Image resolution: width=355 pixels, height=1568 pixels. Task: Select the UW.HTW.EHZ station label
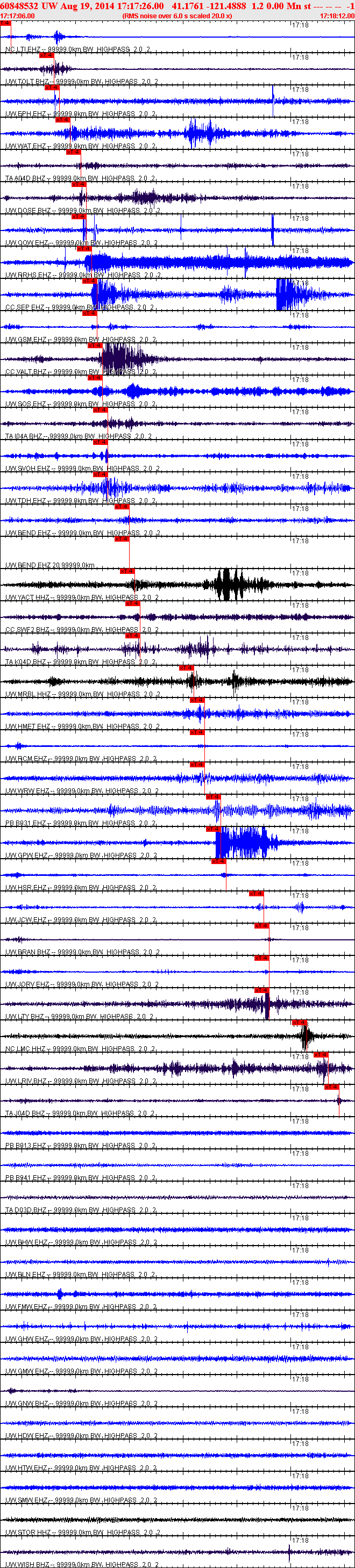coord(80,1469)
